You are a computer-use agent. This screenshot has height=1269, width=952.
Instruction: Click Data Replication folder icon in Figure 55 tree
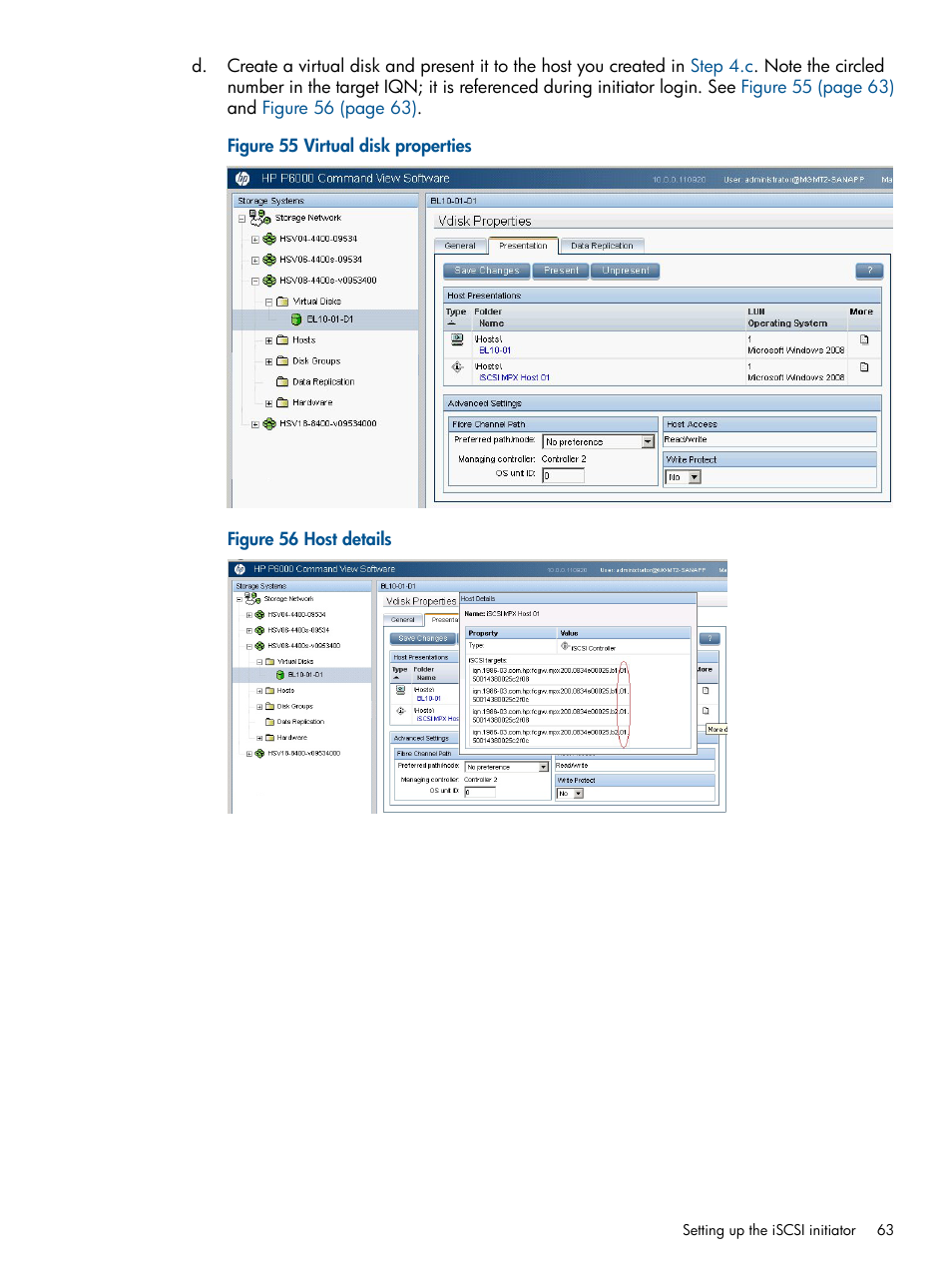pos(282,381)
